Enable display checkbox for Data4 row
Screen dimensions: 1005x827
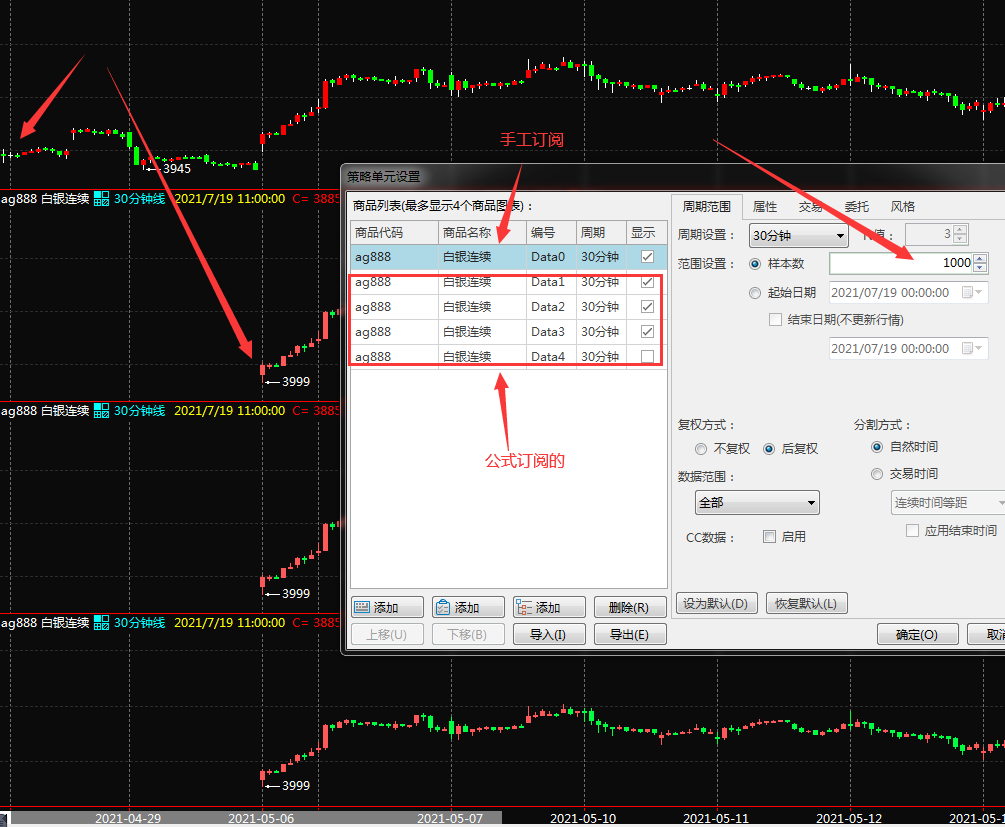coord(647,357)
